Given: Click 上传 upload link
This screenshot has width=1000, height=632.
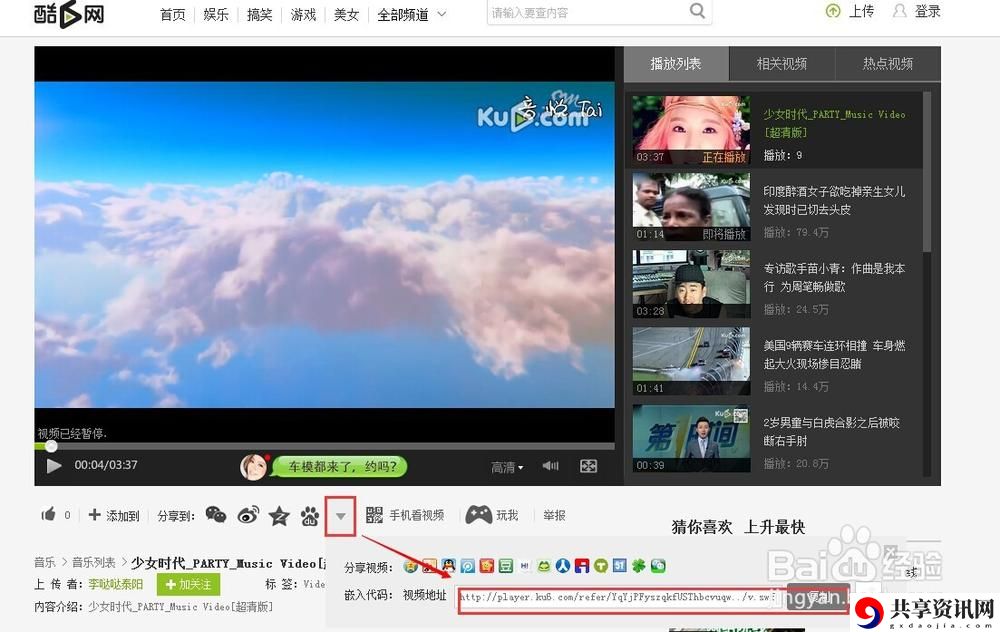Looking at the screenshot, I should click(x=862, y=11).
